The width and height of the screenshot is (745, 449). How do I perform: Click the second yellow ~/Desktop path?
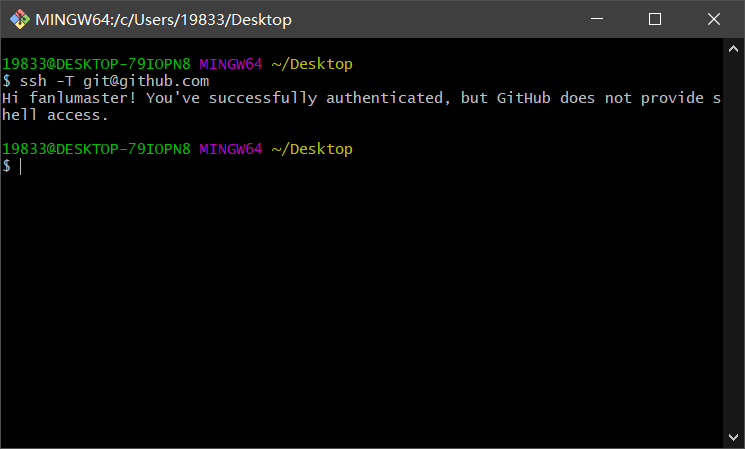coord(312,149)
